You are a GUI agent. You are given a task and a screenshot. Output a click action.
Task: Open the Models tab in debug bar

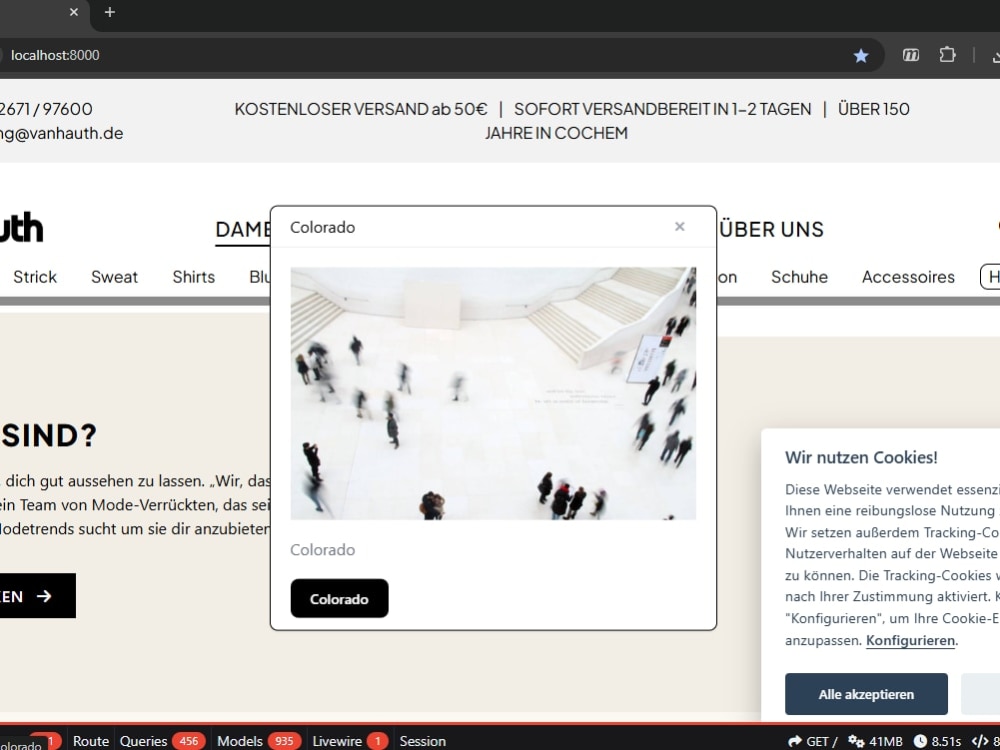tap(258, 741)
